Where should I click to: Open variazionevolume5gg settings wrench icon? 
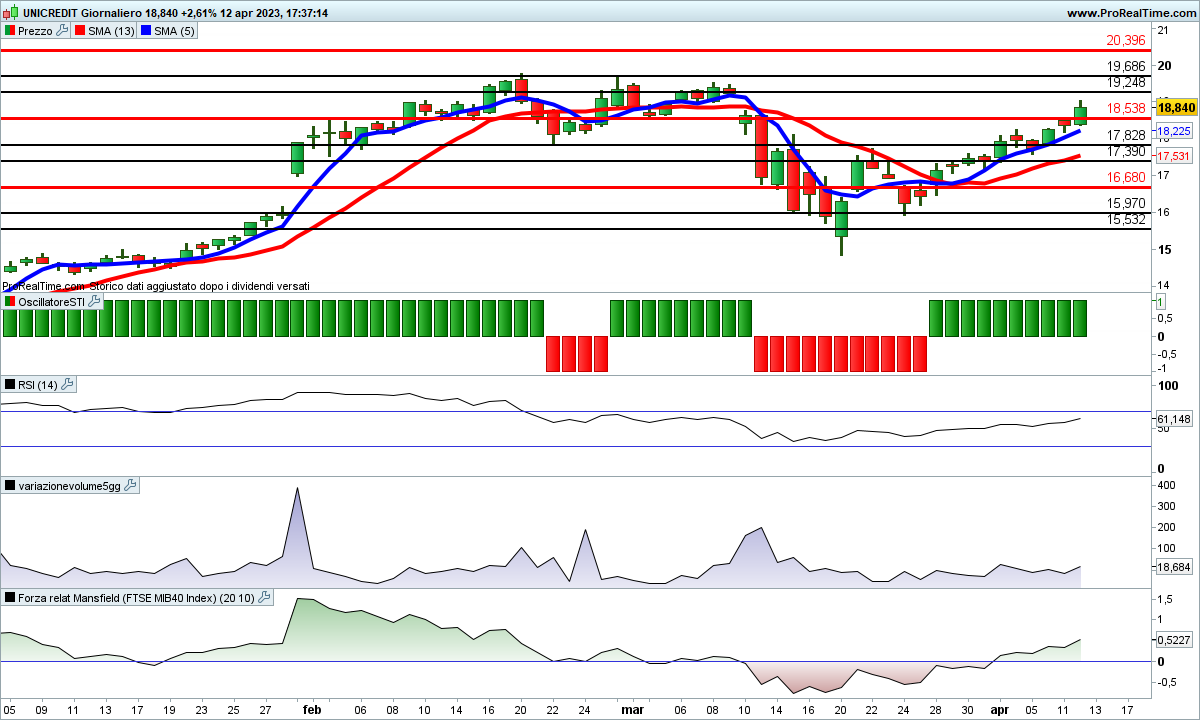pyautogui.click(x=130, y=486)
